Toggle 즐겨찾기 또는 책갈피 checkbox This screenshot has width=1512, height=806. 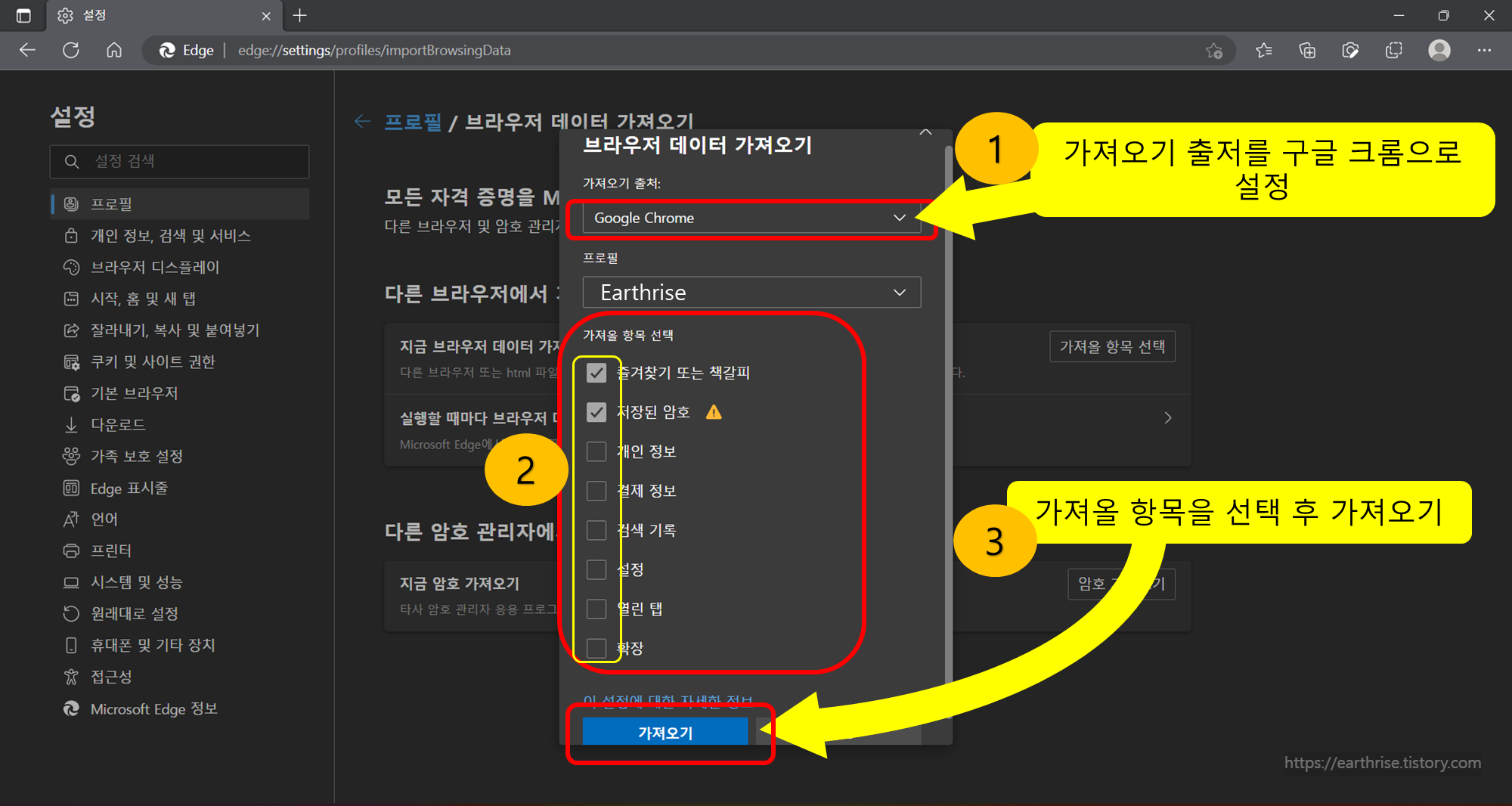click(x=596, y=373)
